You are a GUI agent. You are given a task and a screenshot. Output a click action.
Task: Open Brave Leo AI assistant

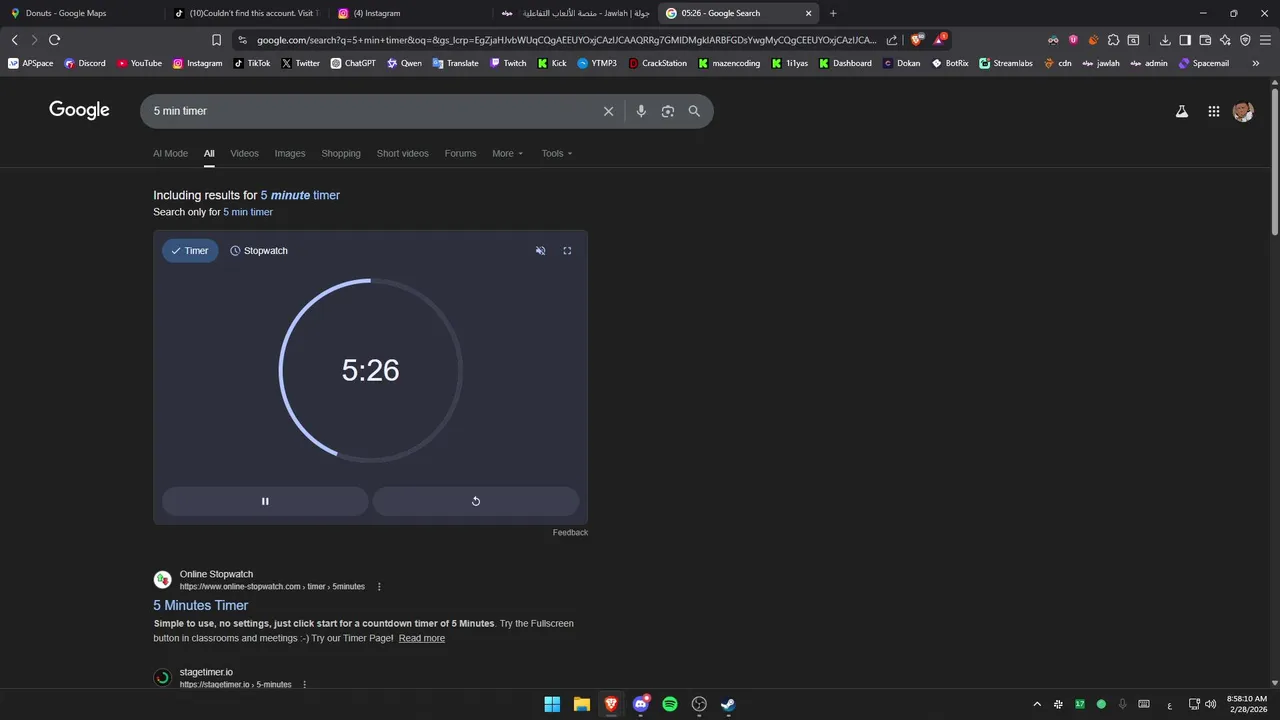1225,40
